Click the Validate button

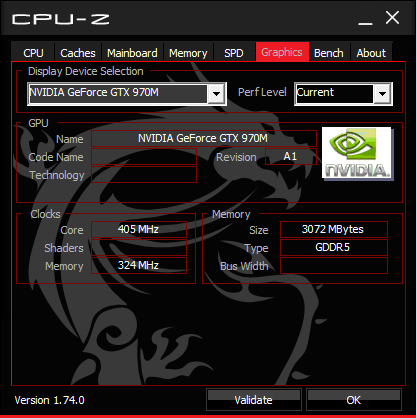254,400
